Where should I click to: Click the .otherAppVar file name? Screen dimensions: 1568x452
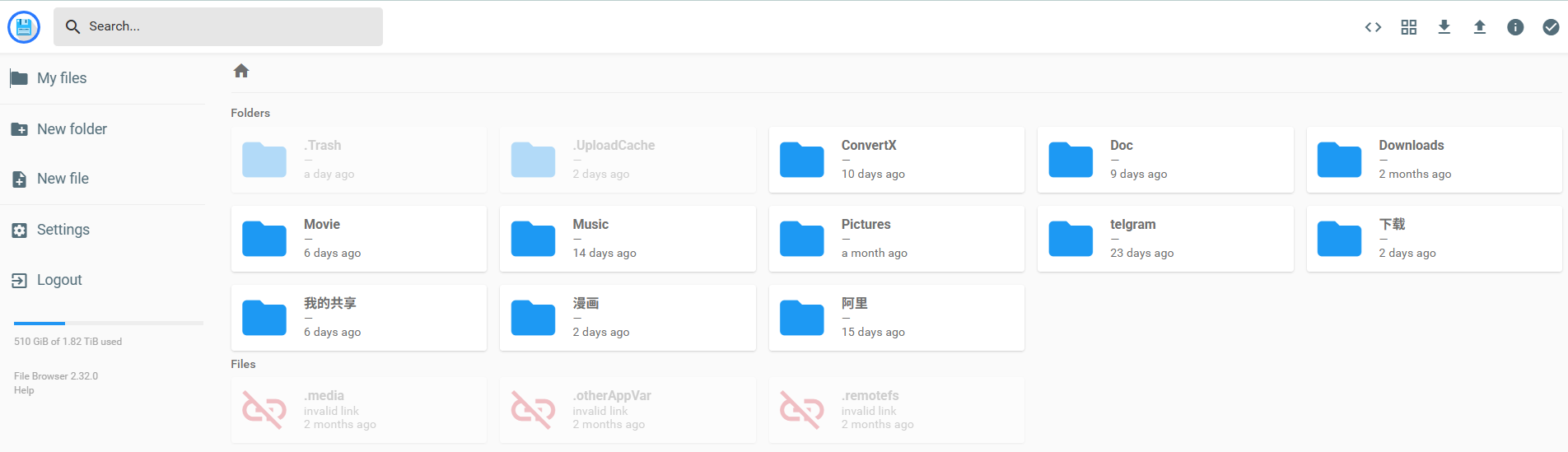[x=612, y=395]
